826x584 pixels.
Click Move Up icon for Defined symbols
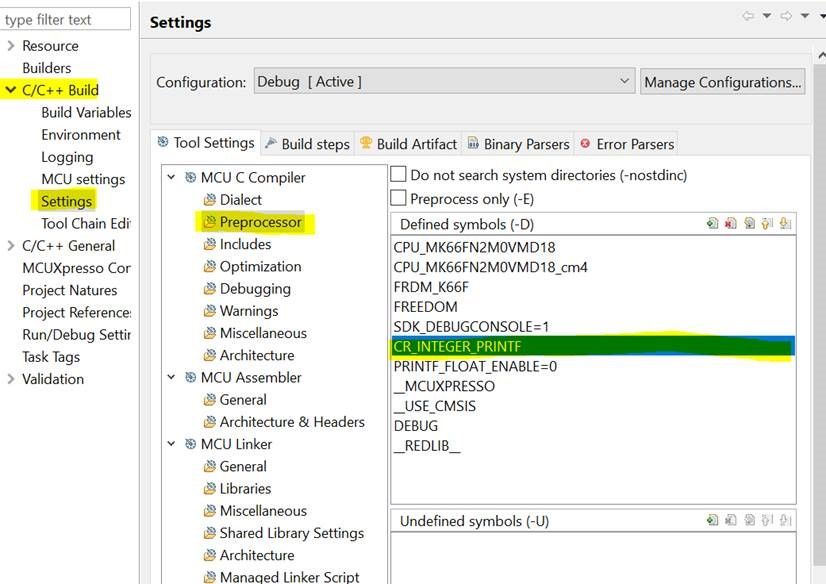pos(767,224)
